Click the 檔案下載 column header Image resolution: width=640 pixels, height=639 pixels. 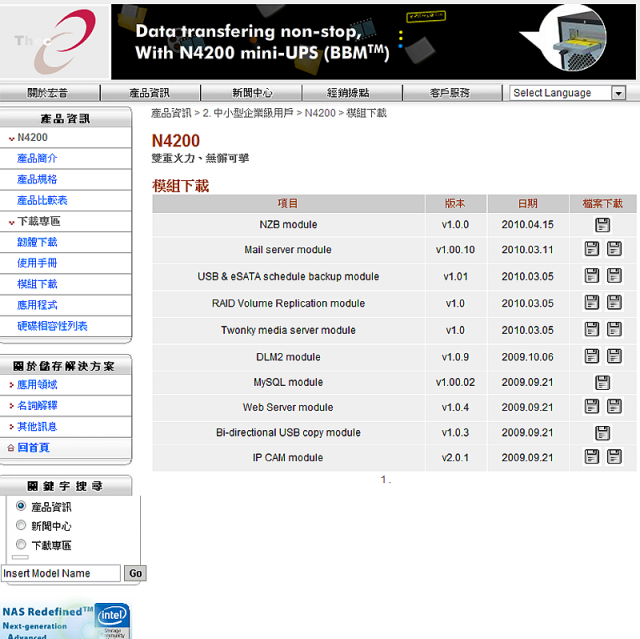tap(602, 204)
